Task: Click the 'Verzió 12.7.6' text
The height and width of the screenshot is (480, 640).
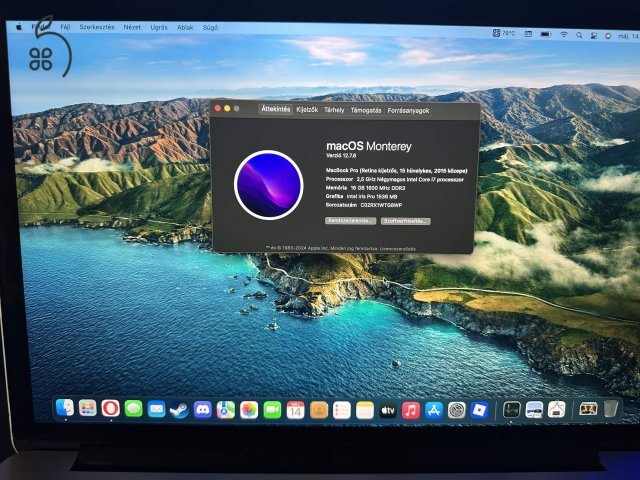Action: (x=341, y=156)
